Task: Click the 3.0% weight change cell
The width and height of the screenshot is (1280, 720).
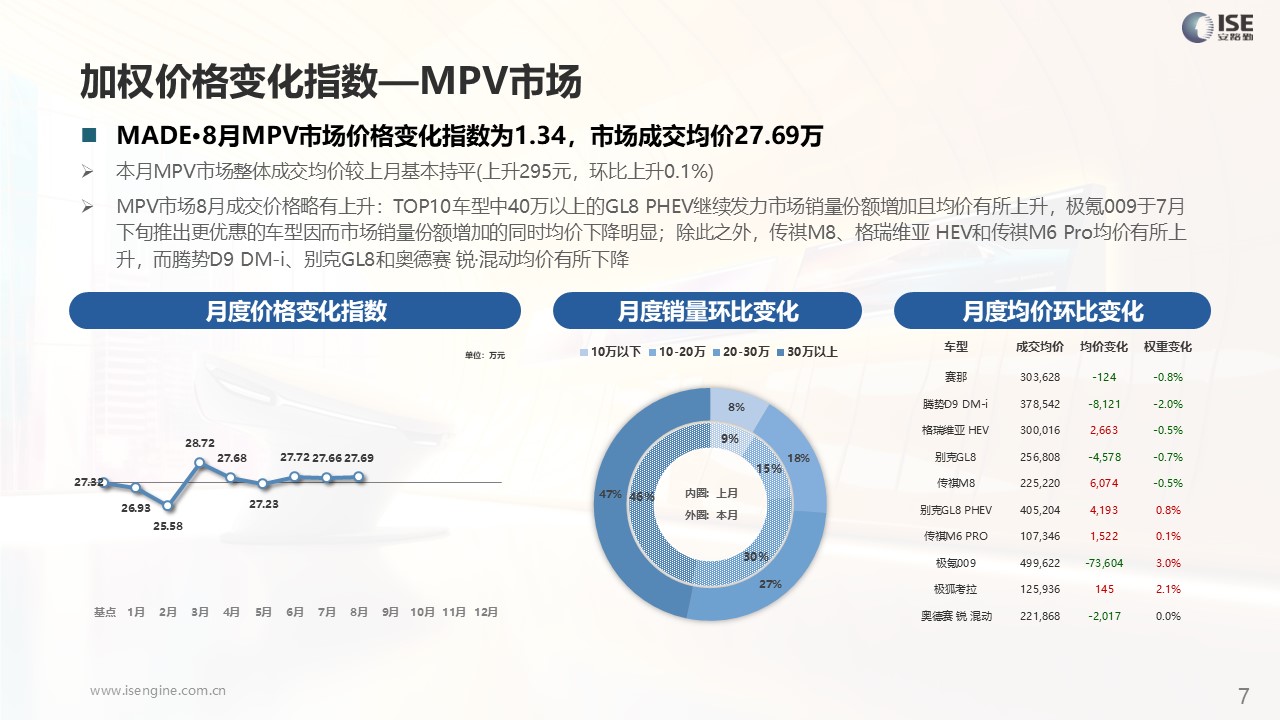Action: point(1168,563)
